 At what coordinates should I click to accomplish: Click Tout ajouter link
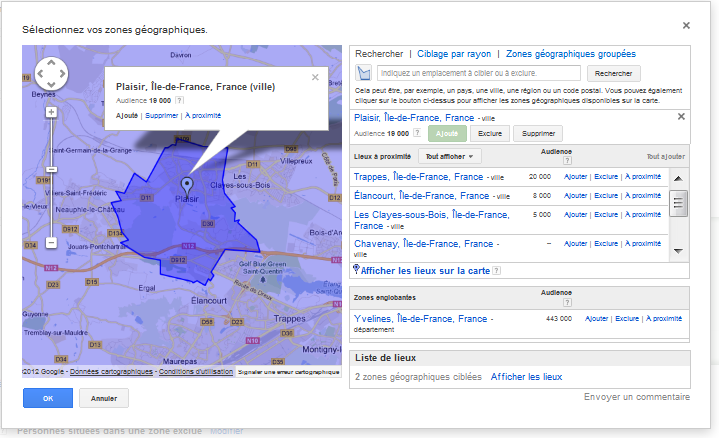point(665,156)
